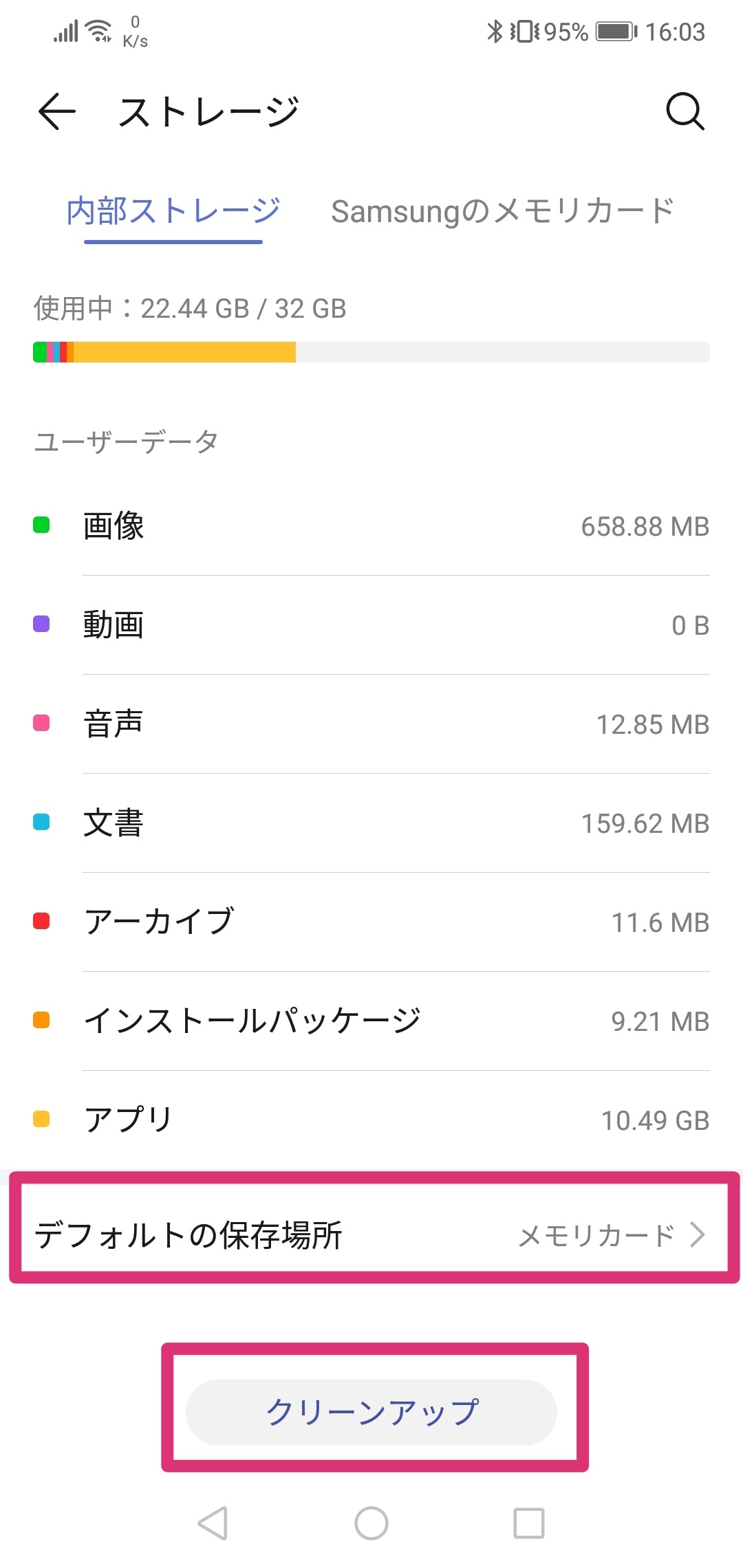Viewport: 743px width, 1568px height.
Task: Open recent apps square button
Action: pyautogui.click(x=529, y=1523)
